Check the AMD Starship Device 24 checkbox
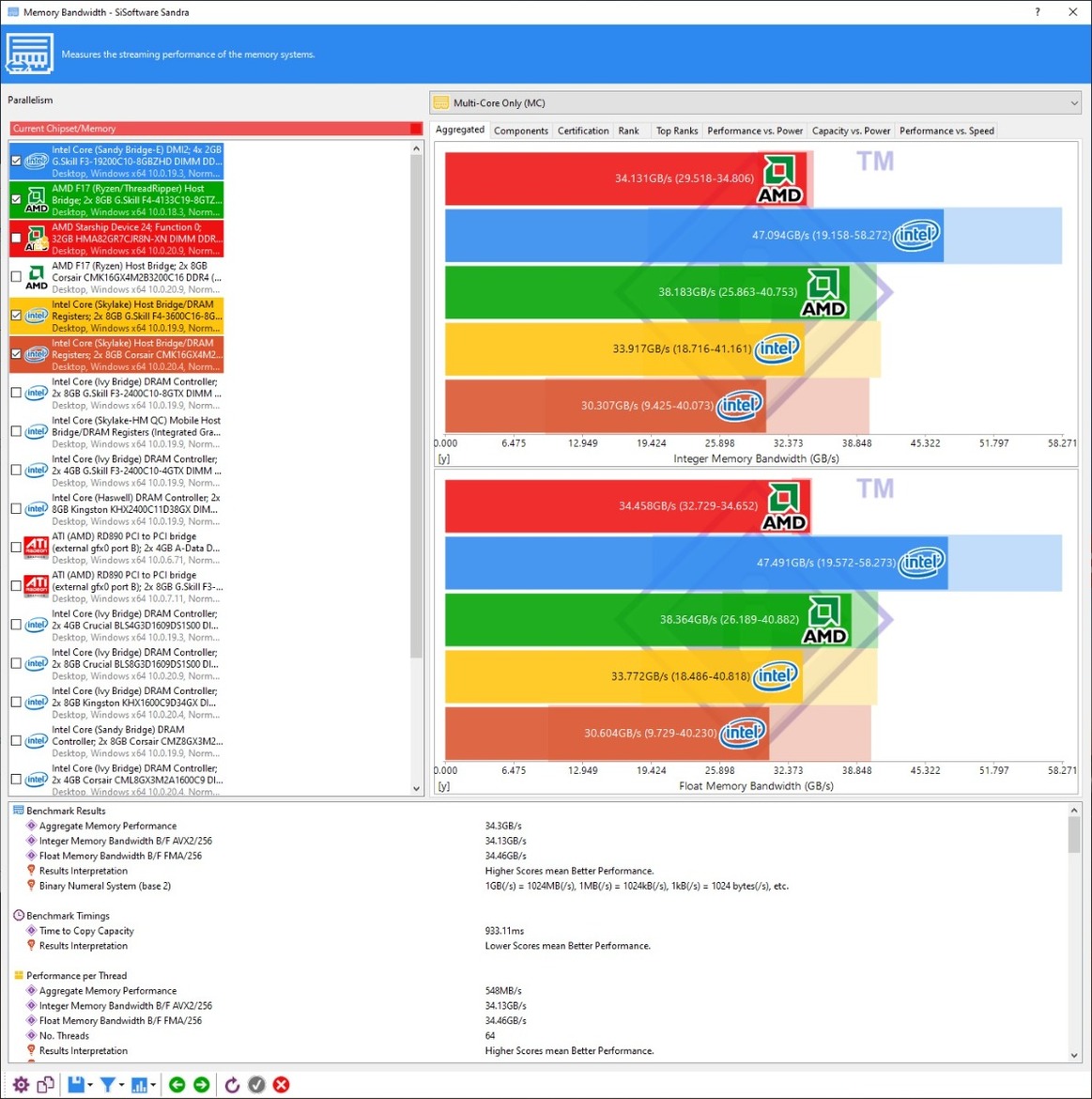Screen dimensions: 1092x1099 click(x=16, y=238)
